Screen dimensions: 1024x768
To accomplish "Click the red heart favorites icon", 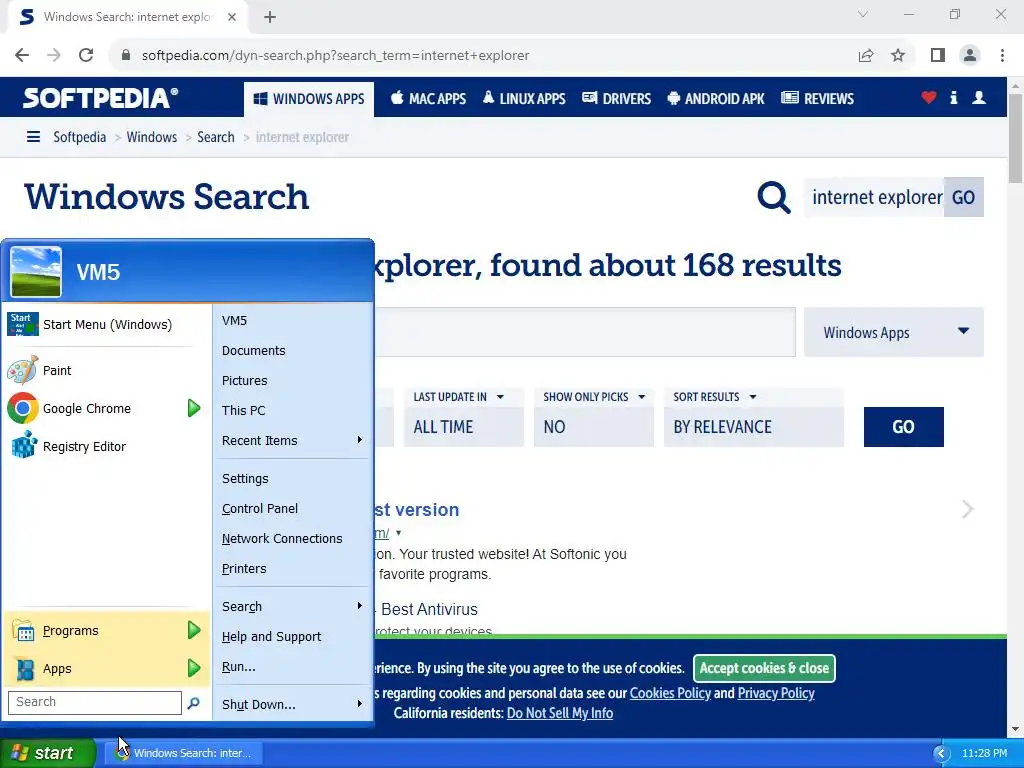I will (929, 97).
